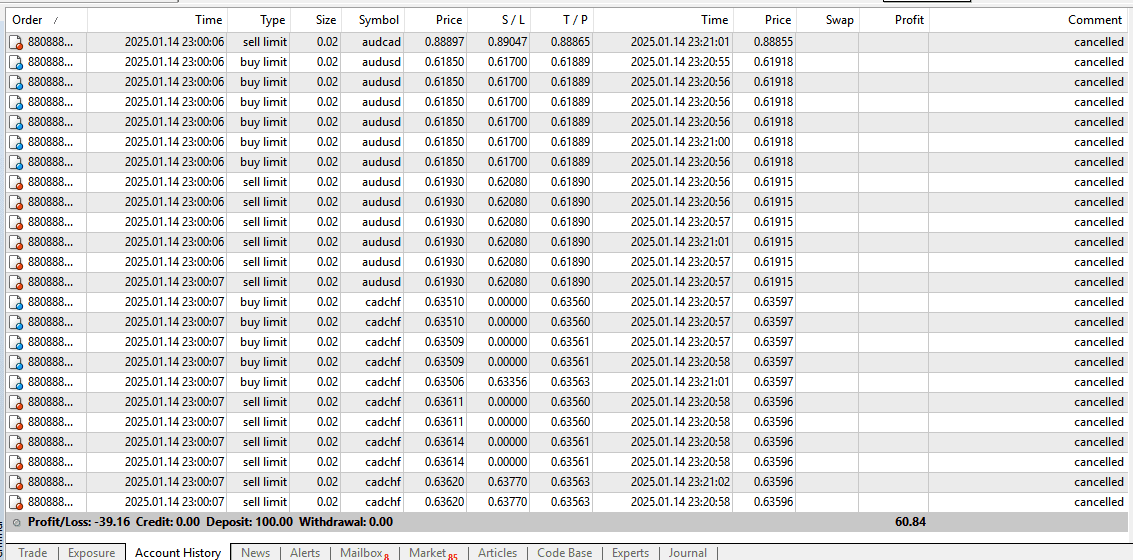Open the Mailbox tab
1133x560 pixels.
pos(361,553)
